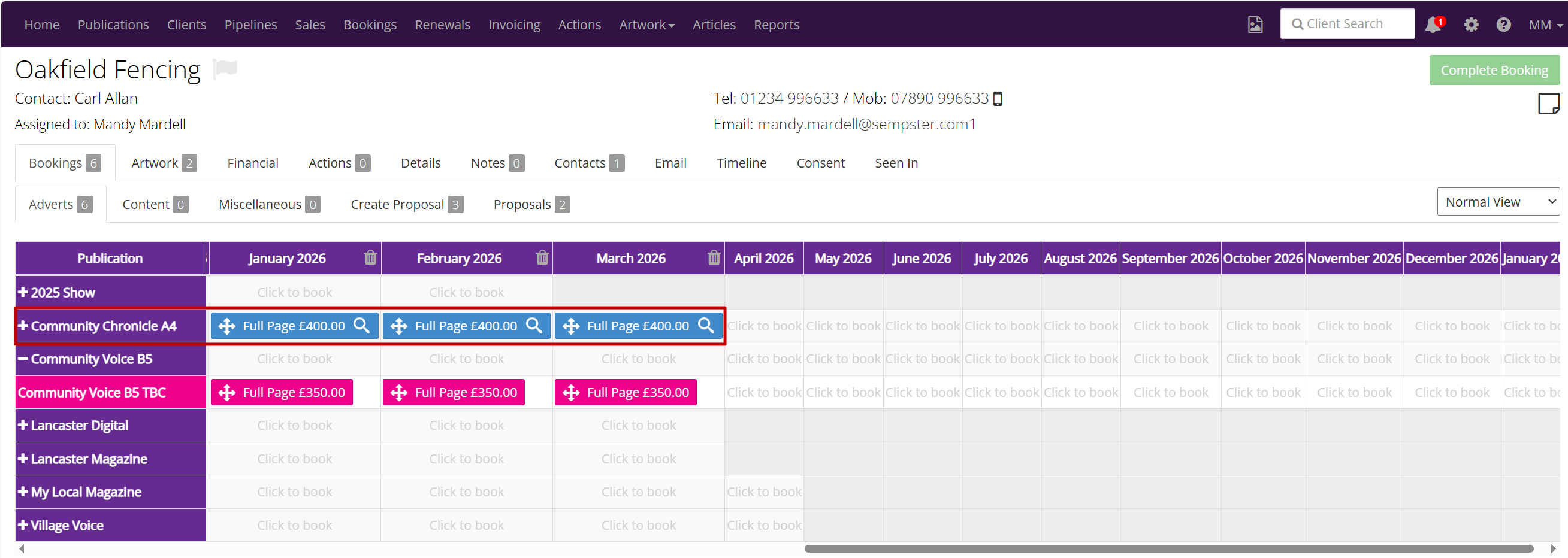Click move handle on February Full Page £350.00
1568x558 pixels.
[x=398, y=393]
